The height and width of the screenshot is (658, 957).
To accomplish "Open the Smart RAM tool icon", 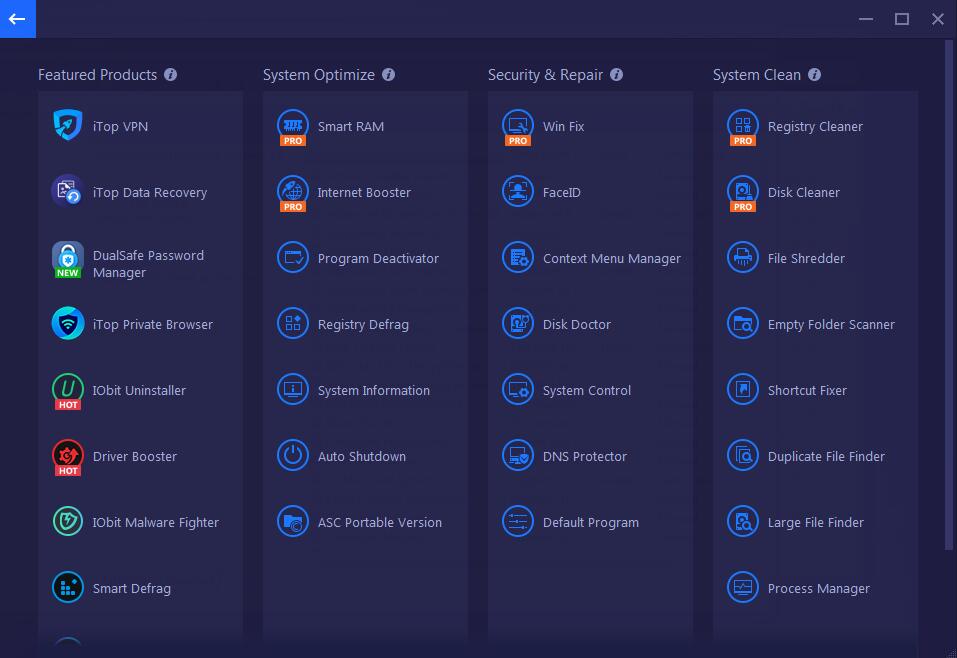I will click(293, 127).
